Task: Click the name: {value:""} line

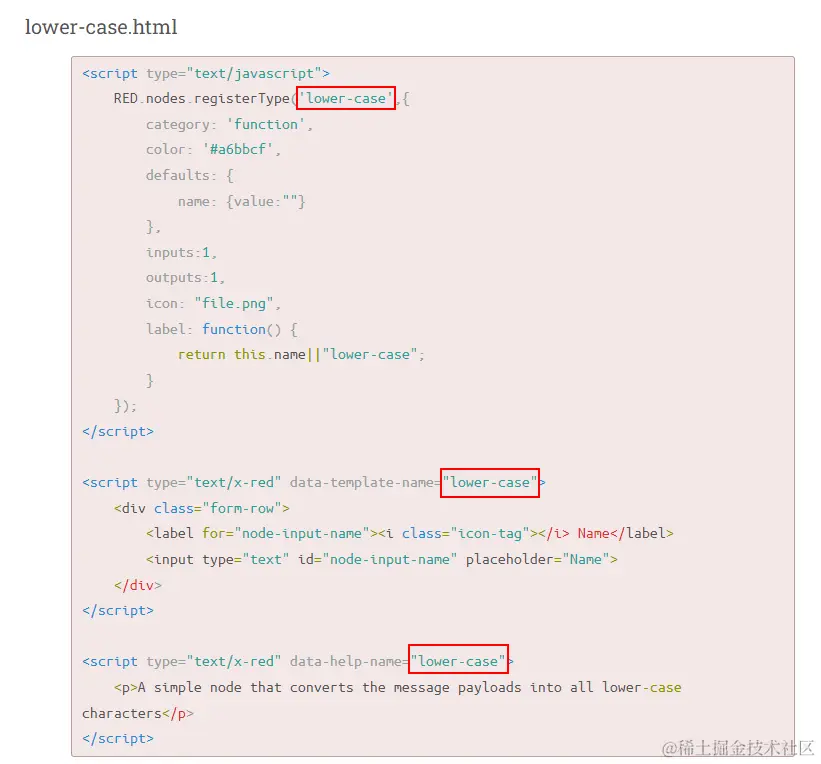Action: (241, 201)
